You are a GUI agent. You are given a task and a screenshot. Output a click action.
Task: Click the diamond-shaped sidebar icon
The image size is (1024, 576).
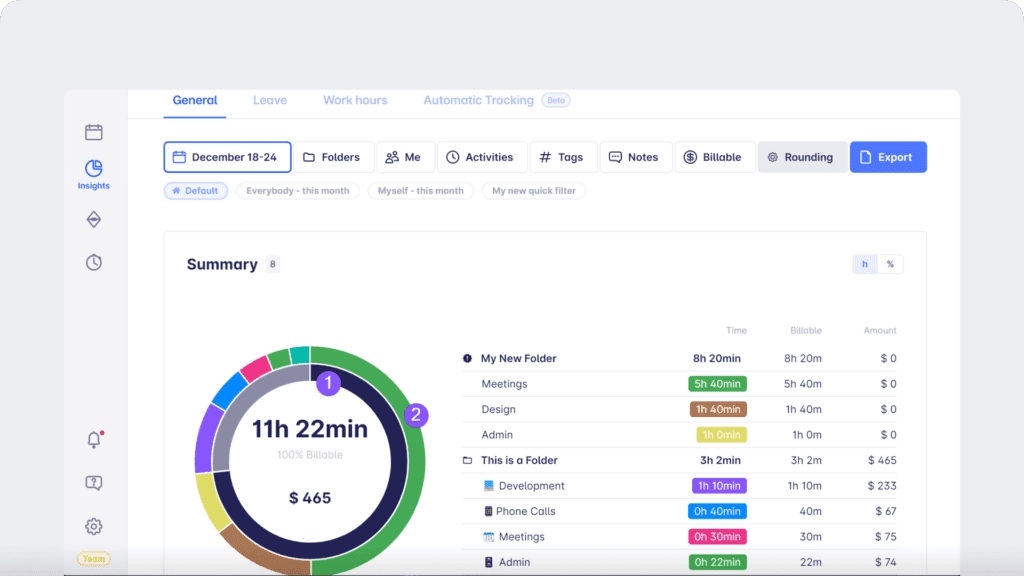93,219
